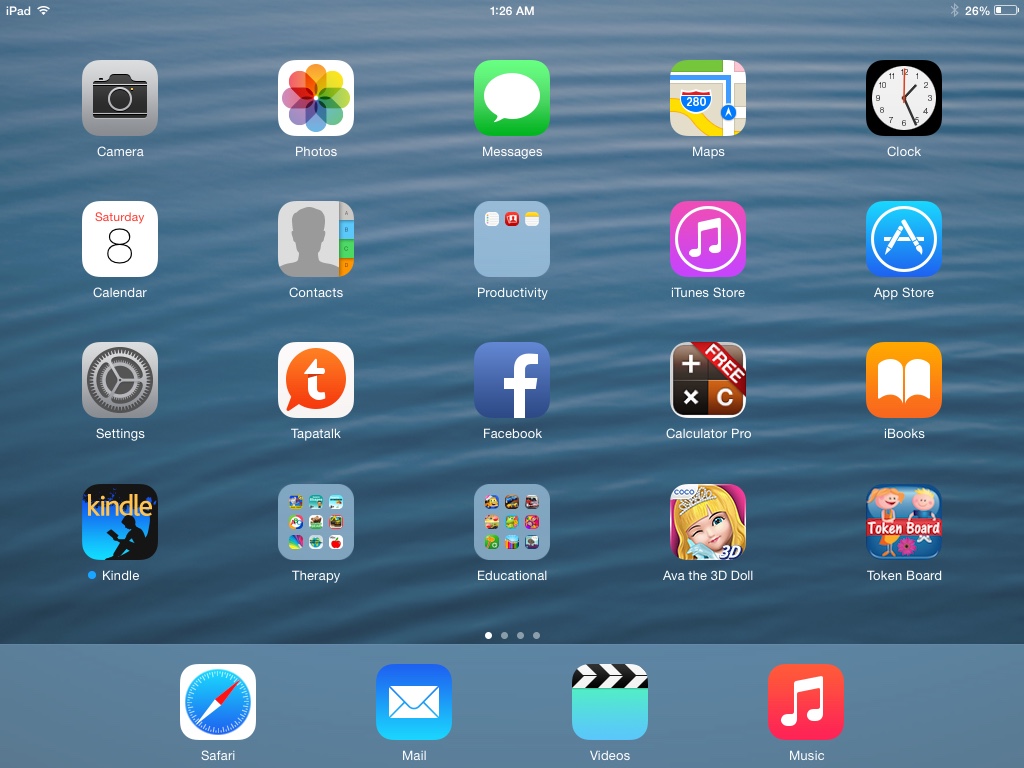1024x768 pixels.
Task: Launch the Kindle app
Action: (x=120, y=522)
